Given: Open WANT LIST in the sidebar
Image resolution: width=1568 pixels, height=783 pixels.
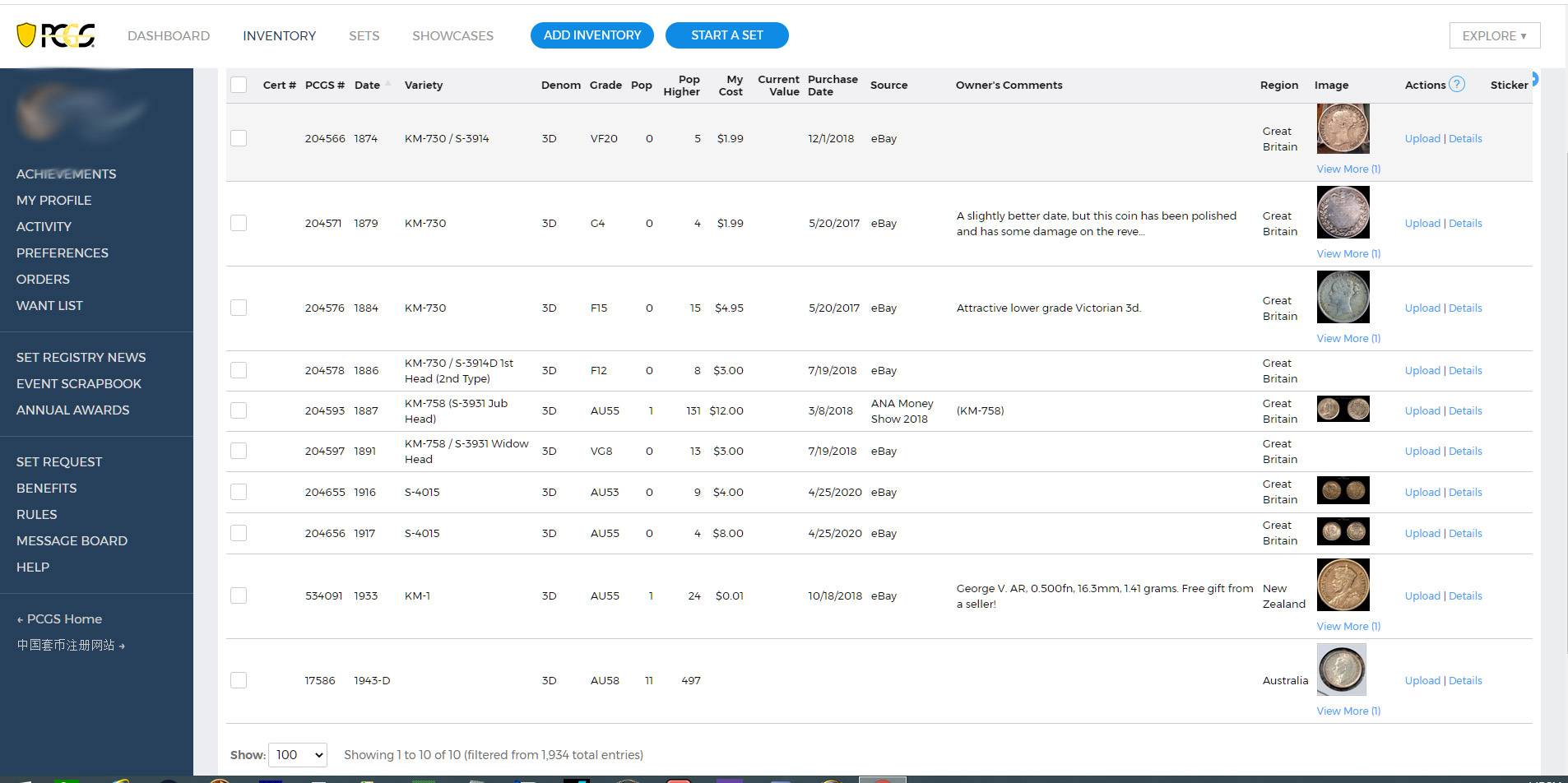Looking at the screenshot, I should click(49, 305).
